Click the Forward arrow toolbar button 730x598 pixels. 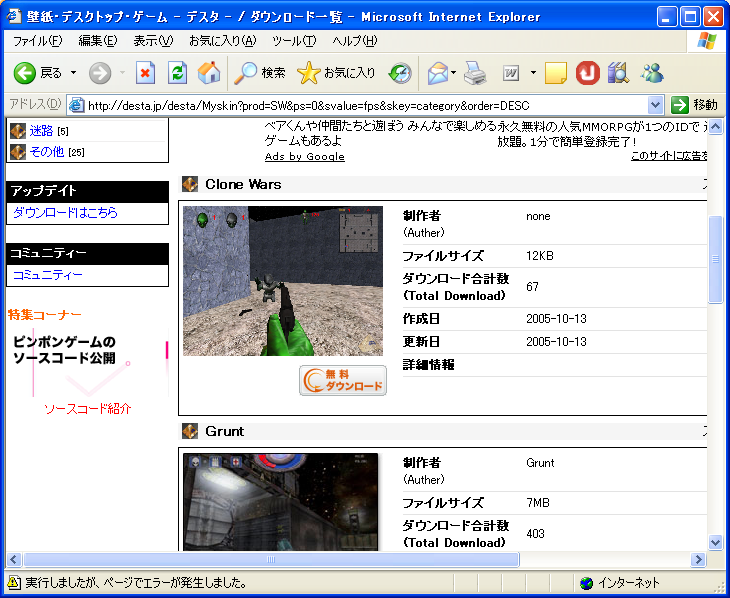coord(100,73)
